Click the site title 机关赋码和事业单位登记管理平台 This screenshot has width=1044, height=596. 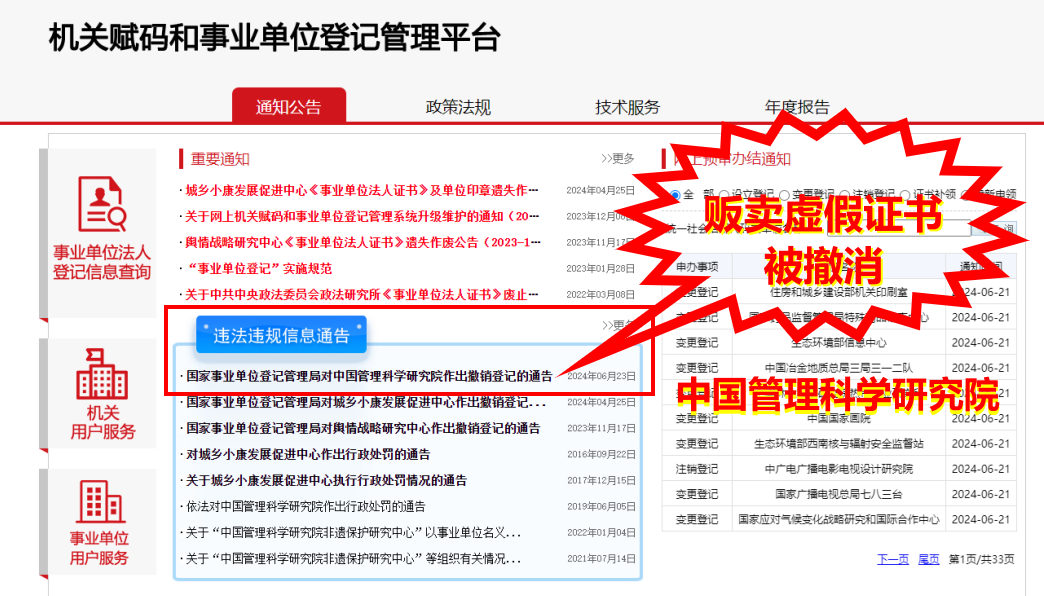click(274, 37)
